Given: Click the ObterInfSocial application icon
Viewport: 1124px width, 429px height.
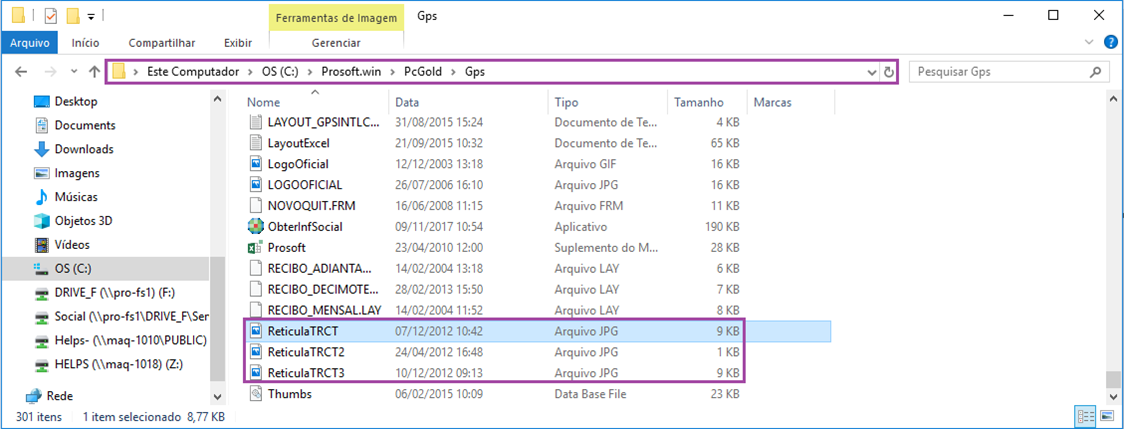Looking at the screenshot, I should [256, 226].
